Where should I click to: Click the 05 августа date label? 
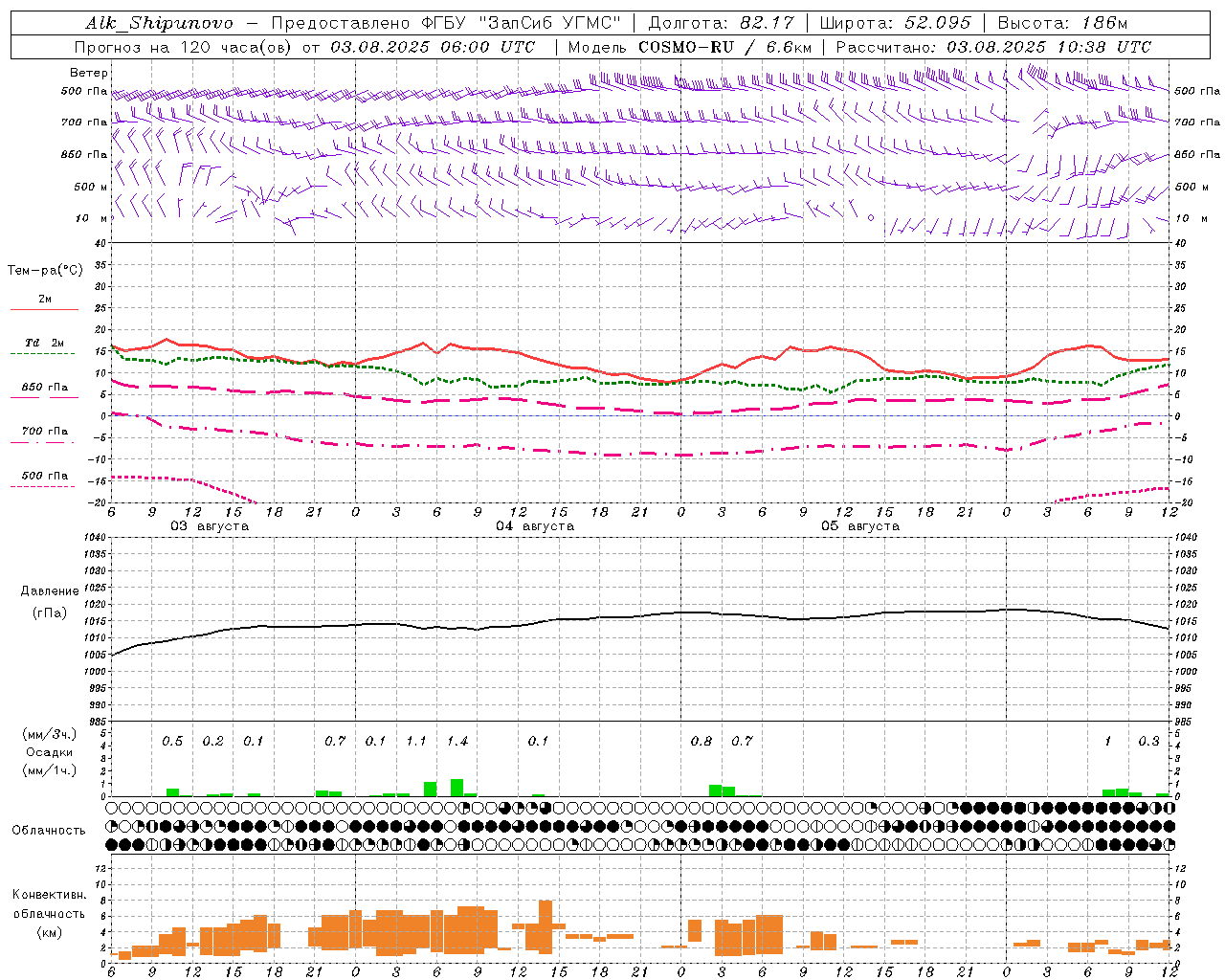coord(860,526)
